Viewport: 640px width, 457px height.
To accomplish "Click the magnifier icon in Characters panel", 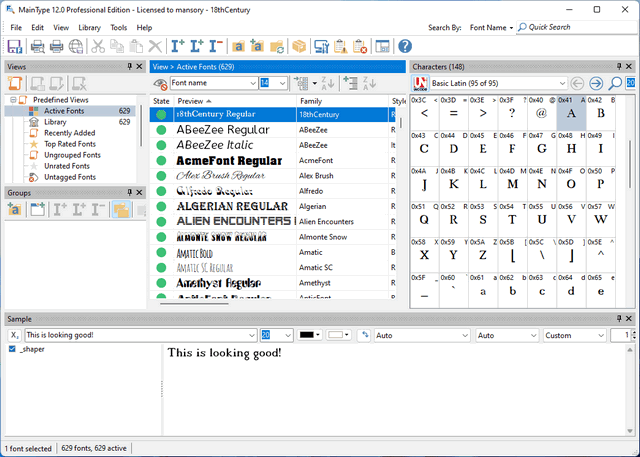I will coord(615,83).
